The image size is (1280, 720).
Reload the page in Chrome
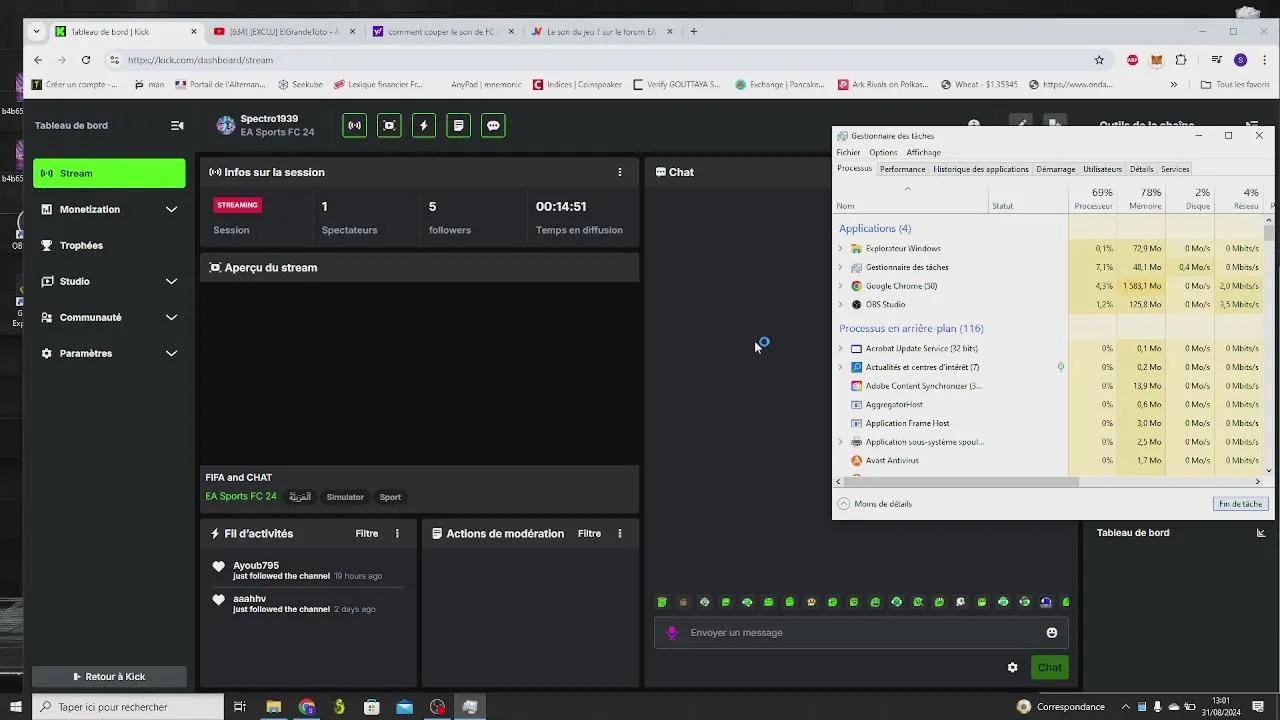click(x=86, y=60)
